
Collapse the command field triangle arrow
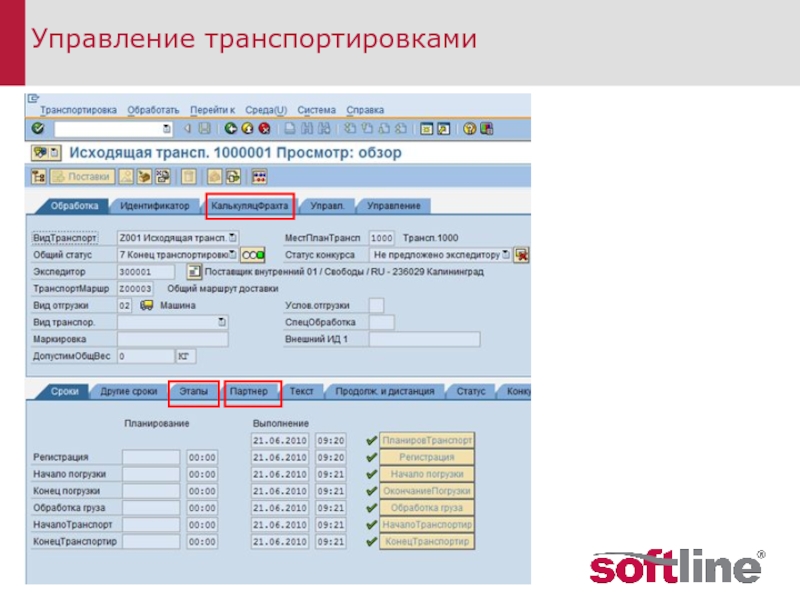coord(187,129)
